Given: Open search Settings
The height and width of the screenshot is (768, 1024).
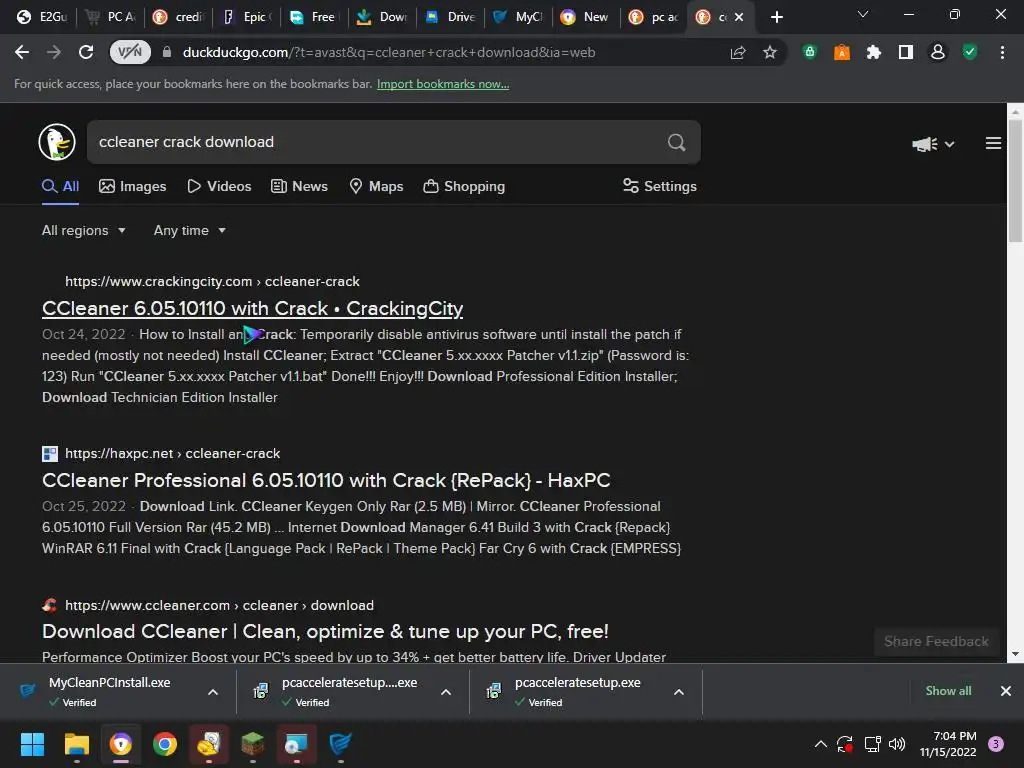Looking at the screenshot, I should click(660, 187).
